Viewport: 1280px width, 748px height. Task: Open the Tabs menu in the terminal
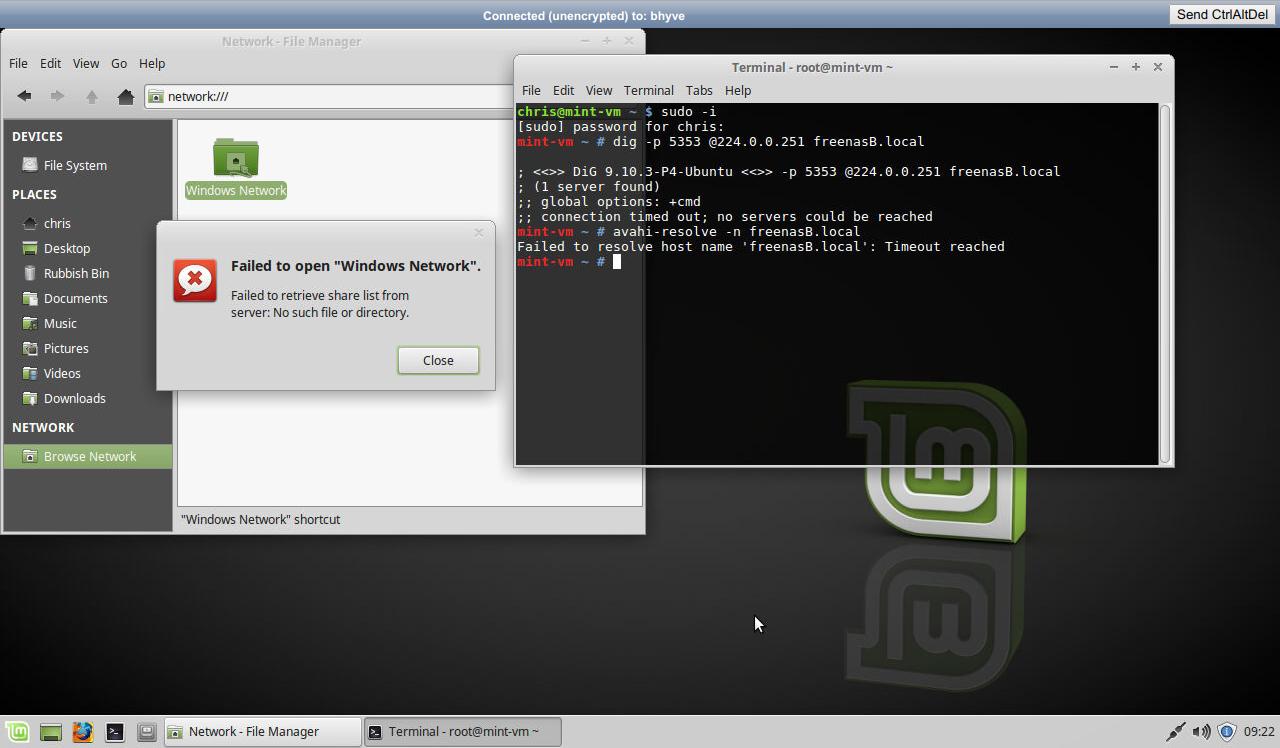(x=699, y=90)
